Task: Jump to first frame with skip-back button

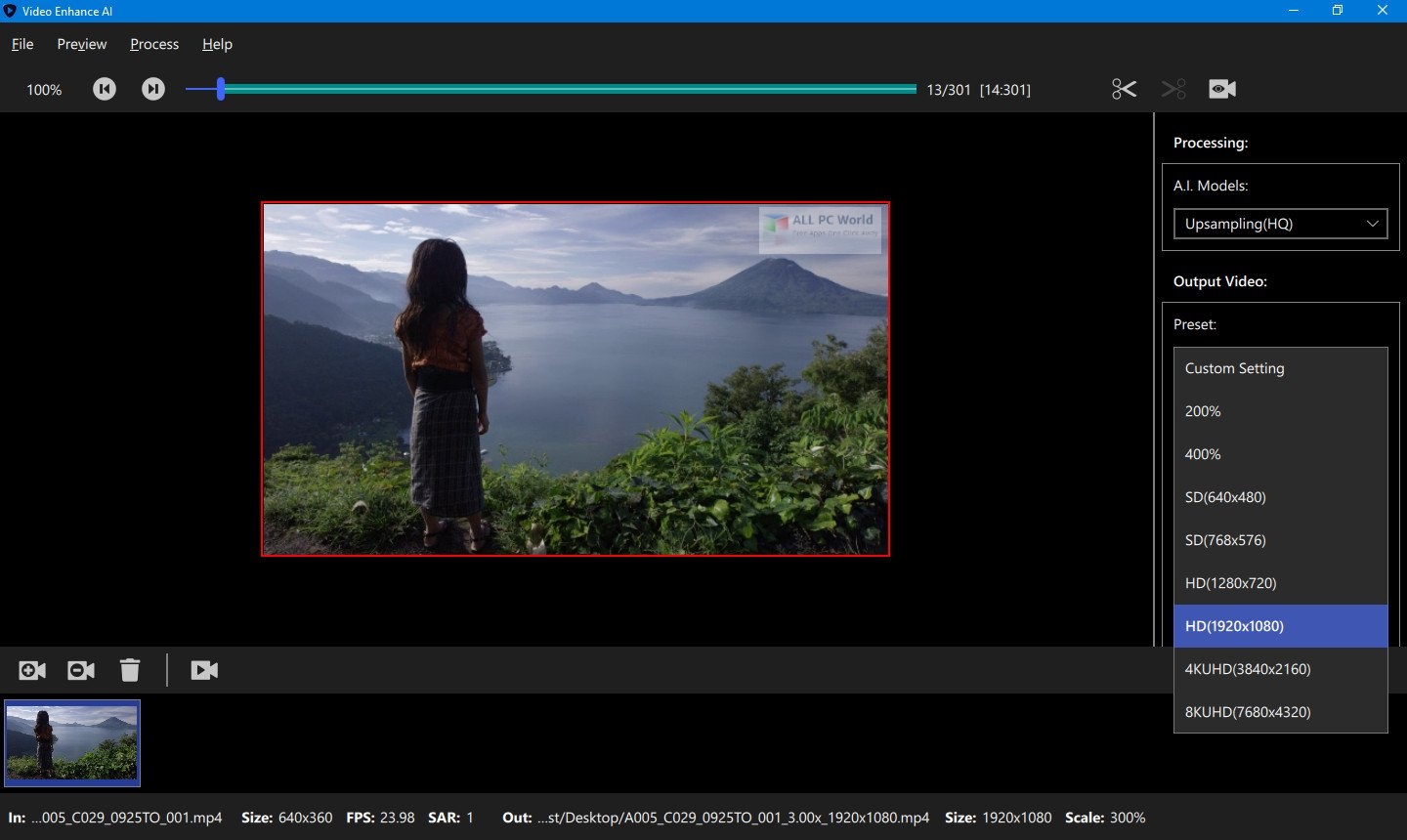Action: pyautogui.click(x=105, y=88)
